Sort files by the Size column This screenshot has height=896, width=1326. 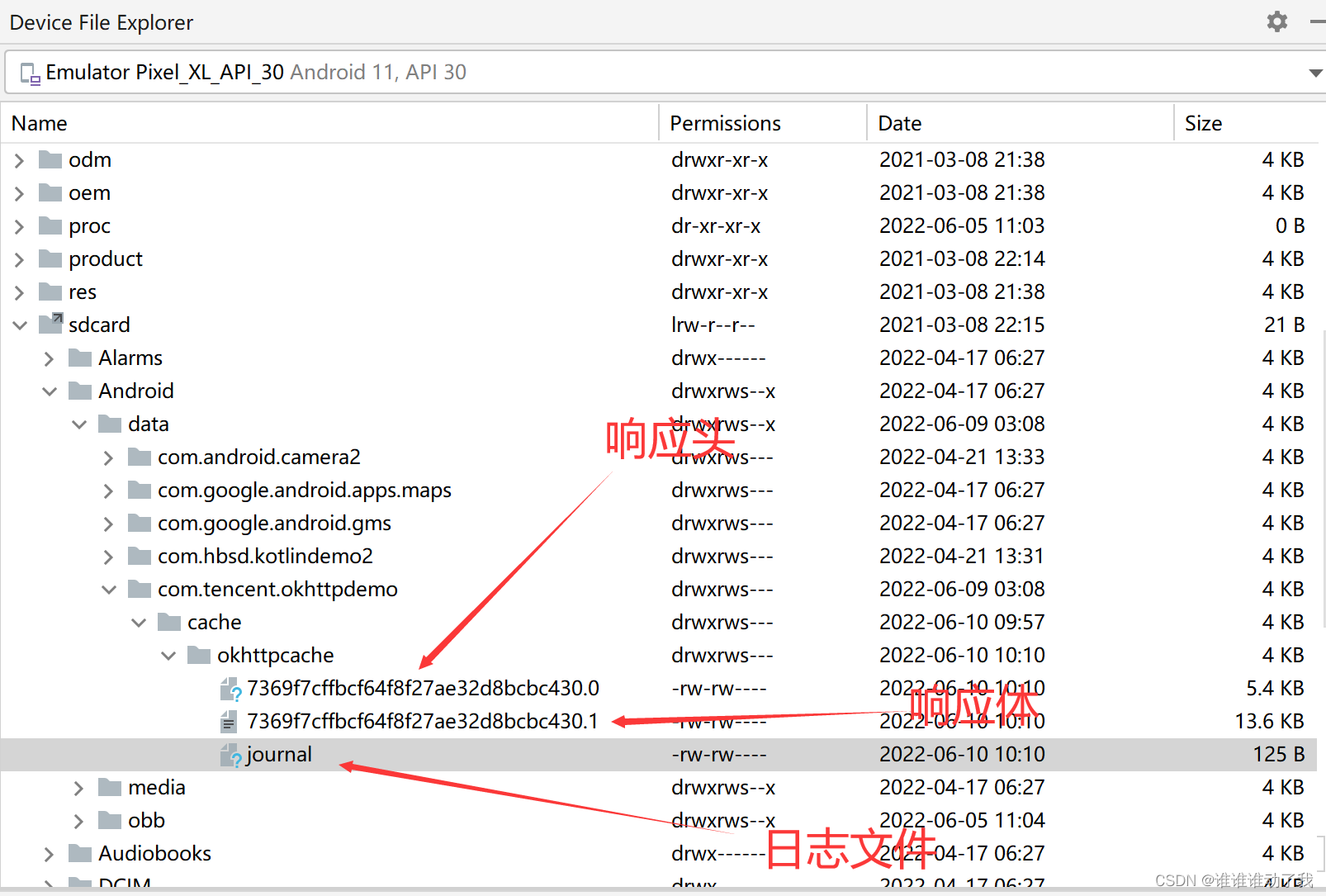pyautogui.click(x=1203, y=122)
